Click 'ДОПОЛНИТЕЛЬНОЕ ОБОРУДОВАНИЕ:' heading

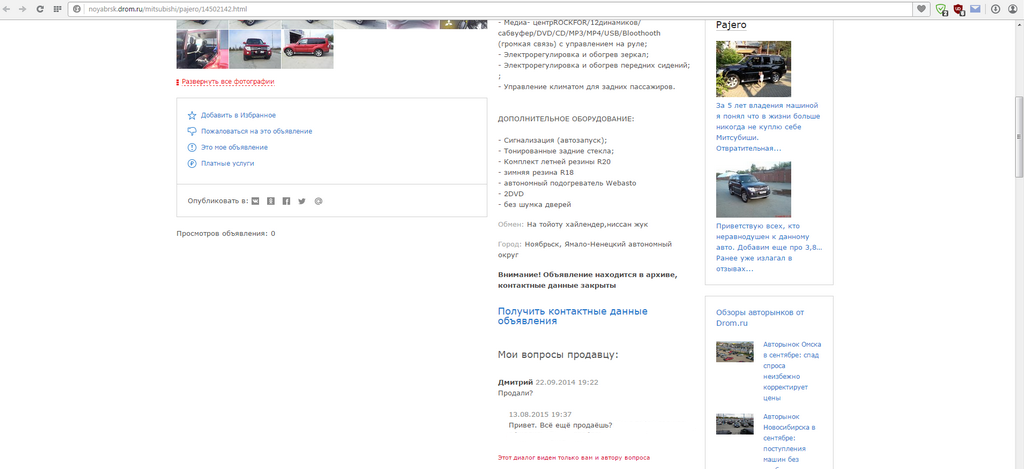(566, 119)
